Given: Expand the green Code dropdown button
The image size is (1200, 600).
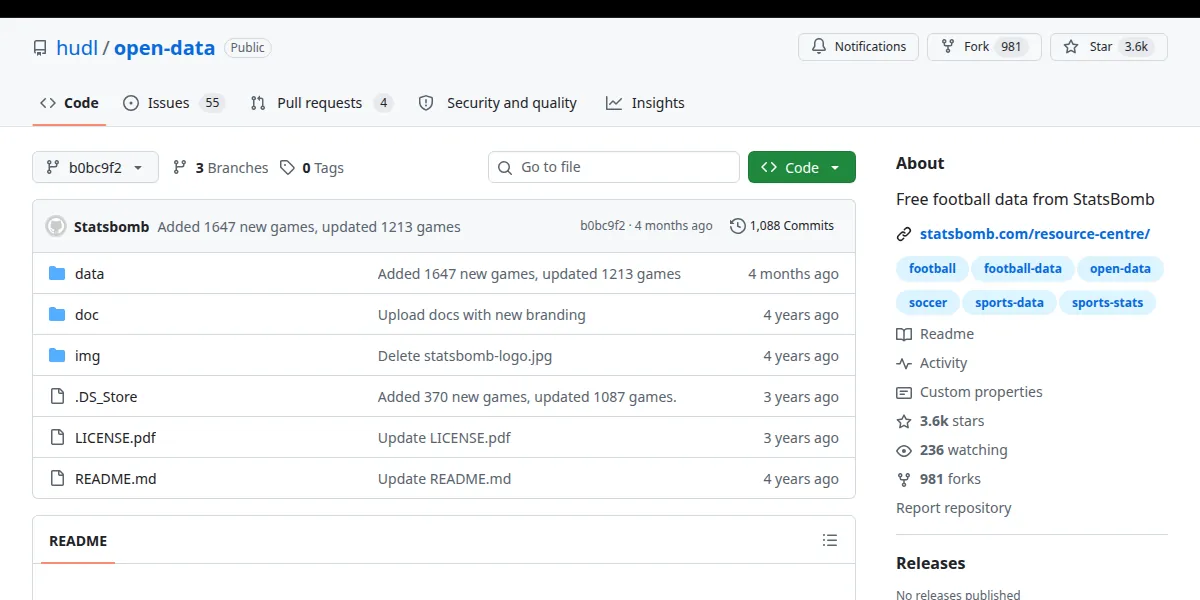Looking at the screenshot, I should [x=802, y=167].
